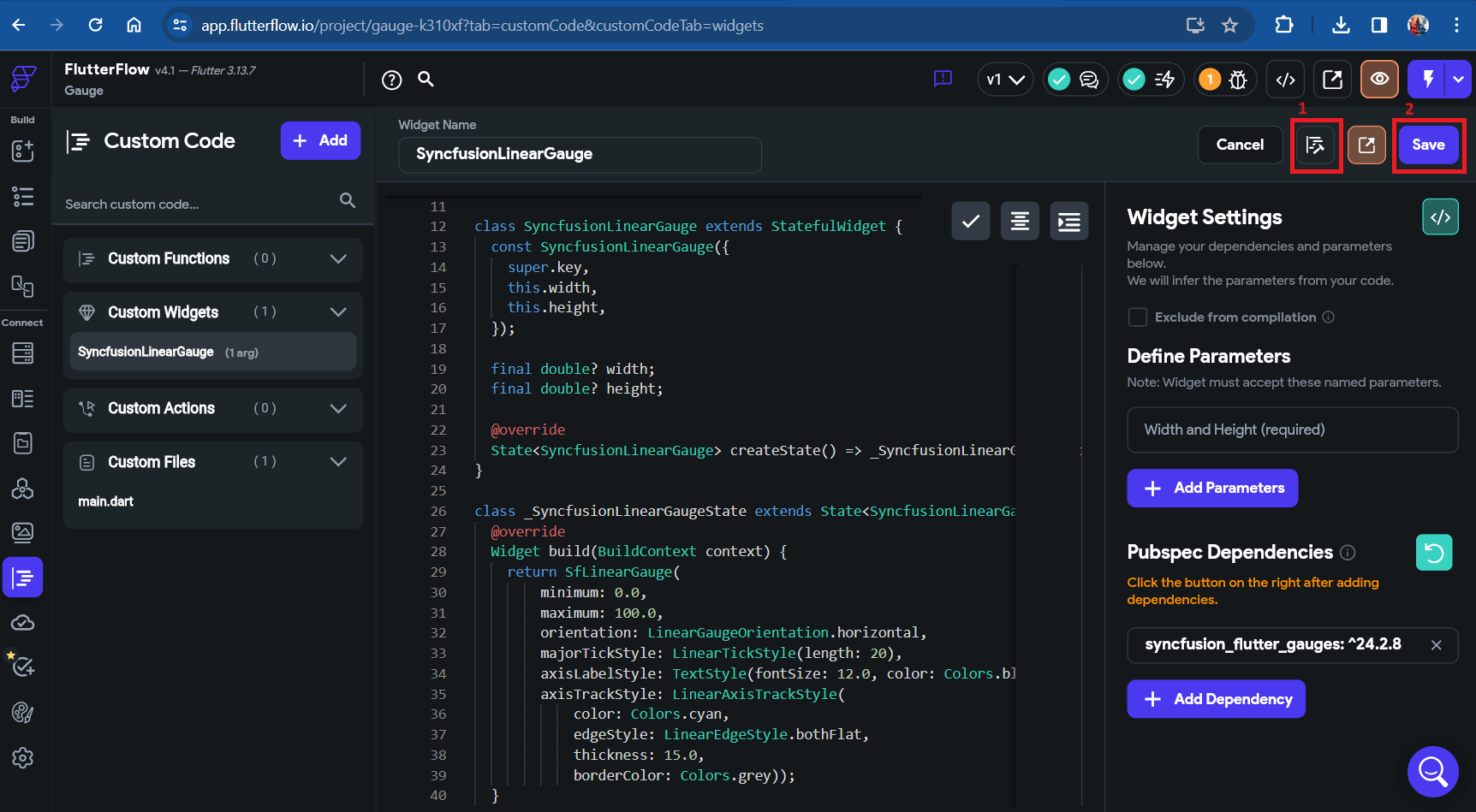Open the Test Mode dropdown arrow
This screenshot has width=1476, height=812.
(x=1458, y=80)
